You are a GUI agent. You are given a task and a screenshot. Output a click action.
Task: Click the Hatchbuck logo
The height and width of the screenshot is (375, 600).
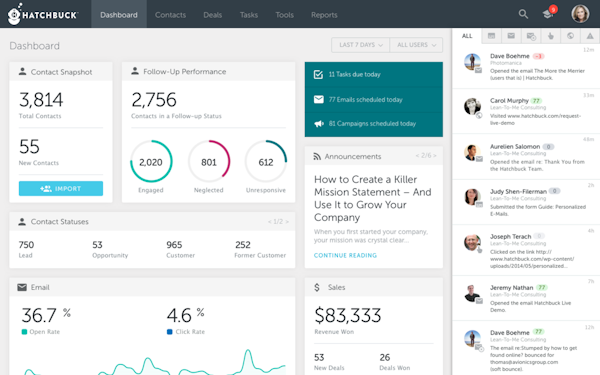[x=42, y=14]
